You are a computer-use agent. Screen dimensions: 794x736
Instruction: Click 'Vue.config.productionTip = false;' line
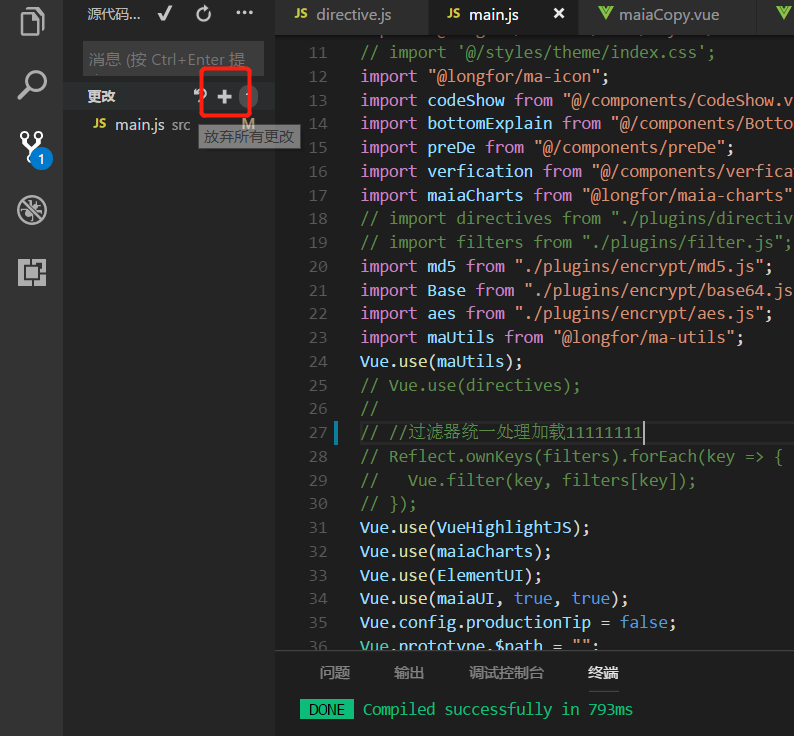518,622
